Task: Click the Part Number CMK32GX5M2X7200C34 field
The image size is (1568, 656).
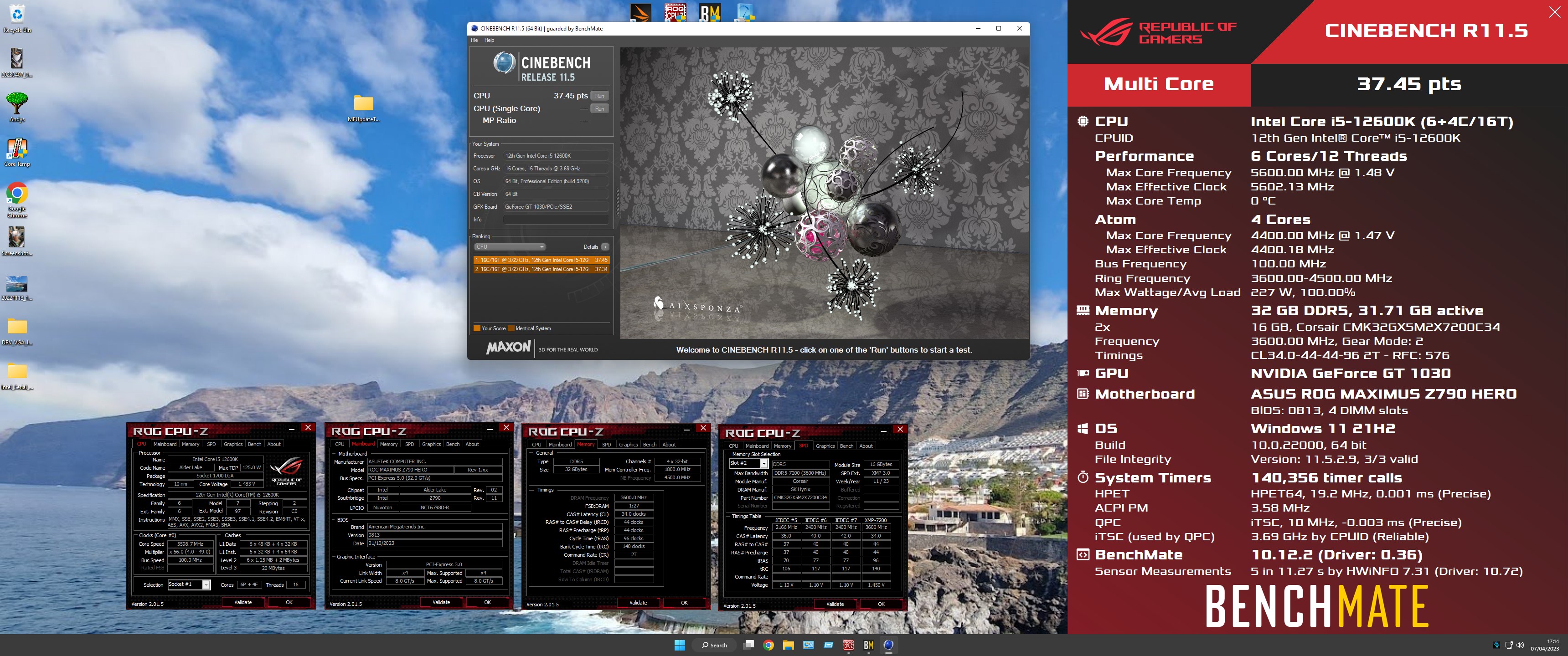Action: pyautogui.click(x=800, y=498)
